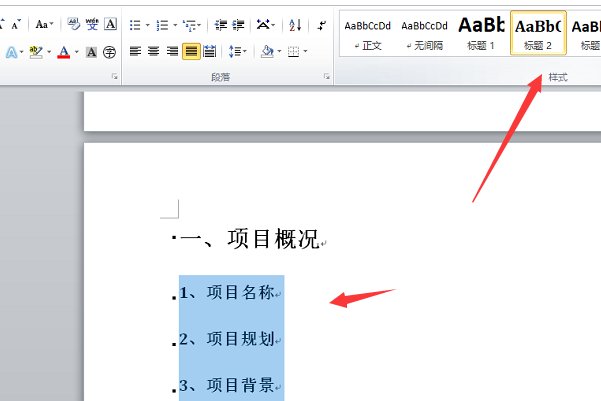The height and width of the screenshot is (401, 601).
Task: Apply the 标题 2 style
Action: 538,33
